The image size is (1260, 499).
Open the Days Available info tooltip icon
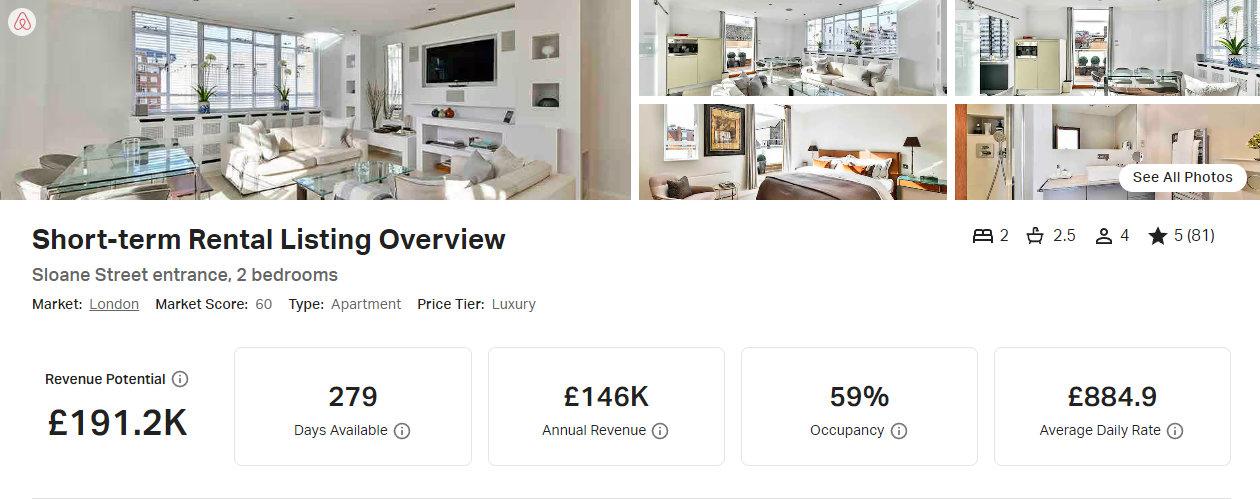[x=402, y=431]
